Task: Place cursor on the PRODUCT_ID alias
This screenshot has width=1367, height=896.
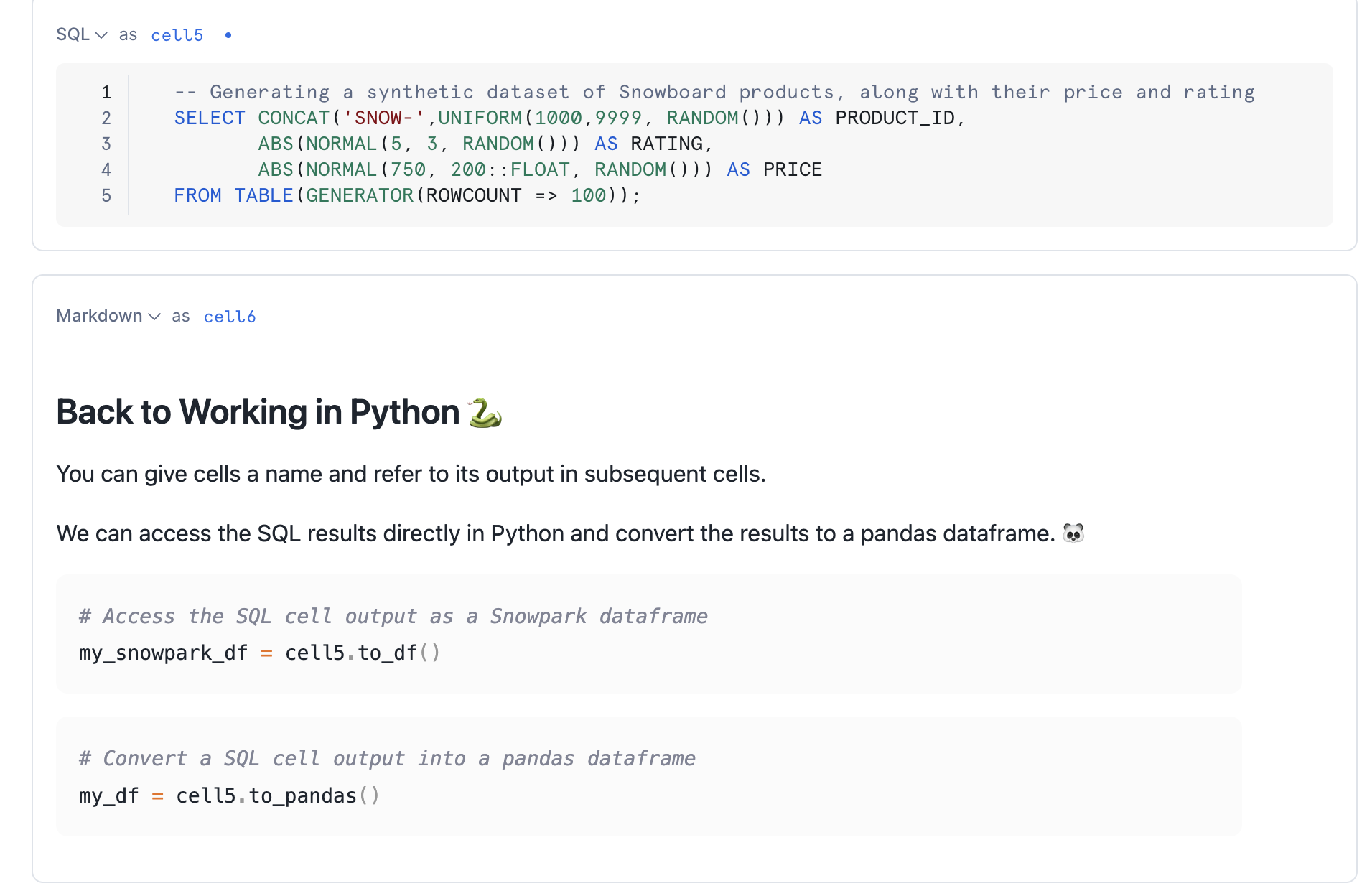Action: point(895,118)
